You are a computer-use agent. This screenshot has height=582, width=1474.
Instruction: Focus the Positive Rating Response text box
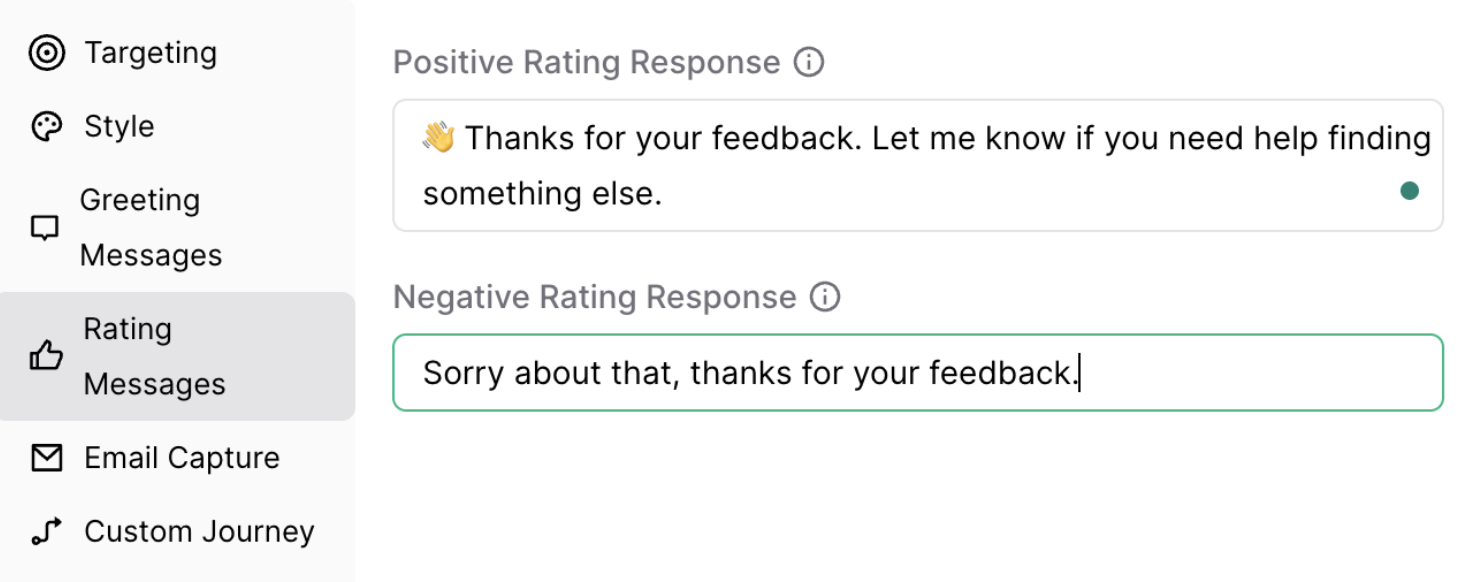900,166
